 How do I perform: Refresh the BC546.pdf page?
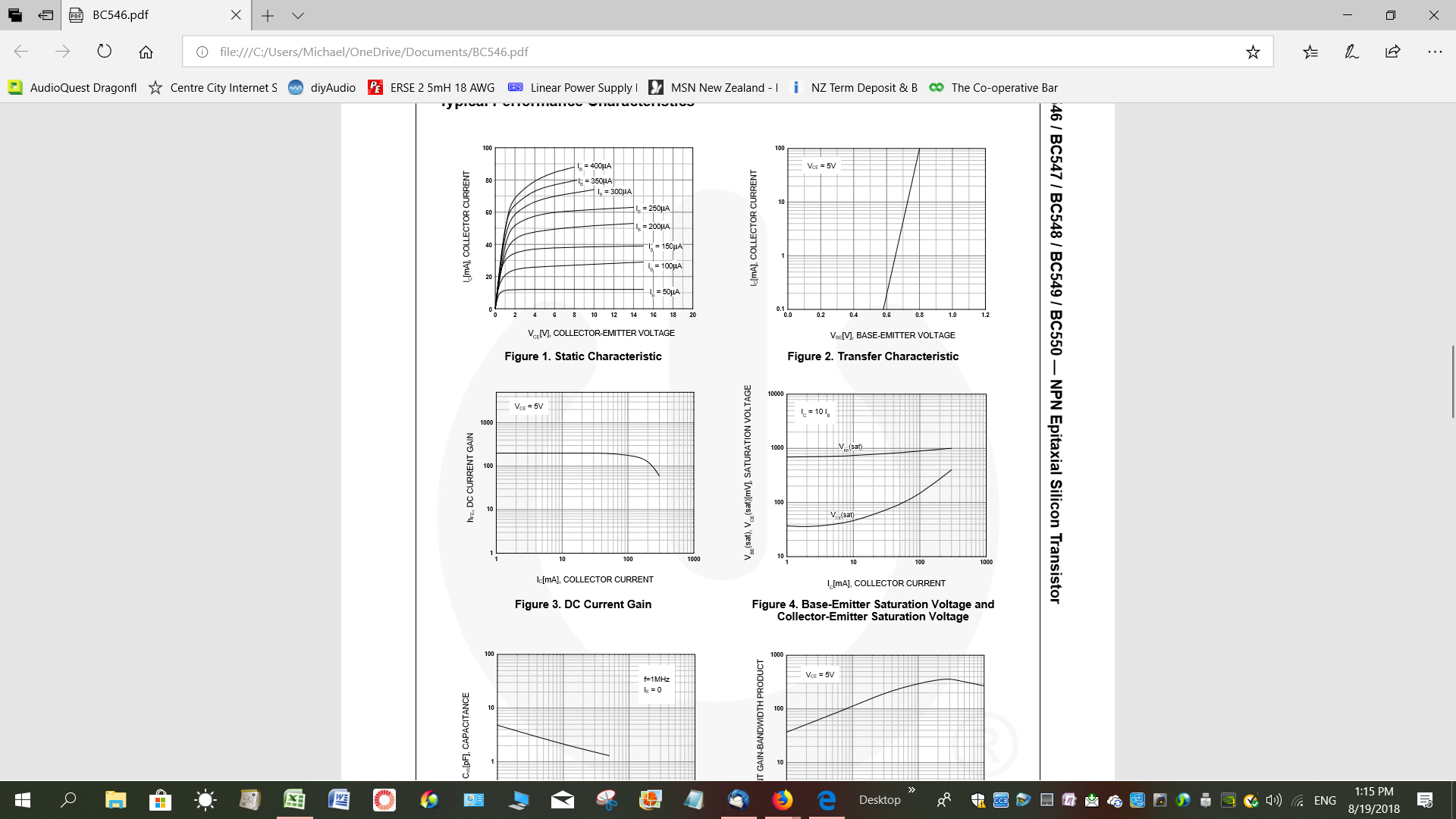click(x=105, y=52)
